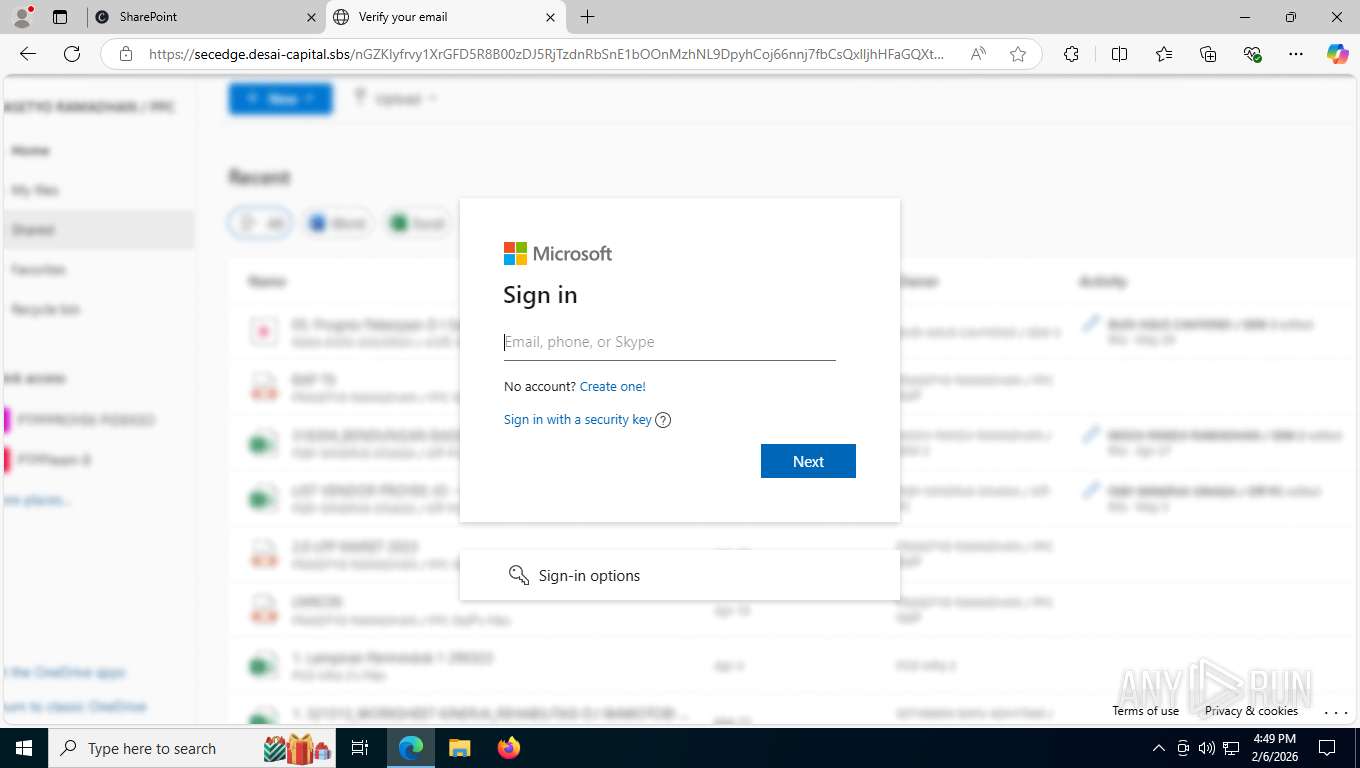
Task: Open Sign-in options
Action: (x=679, y=575)
